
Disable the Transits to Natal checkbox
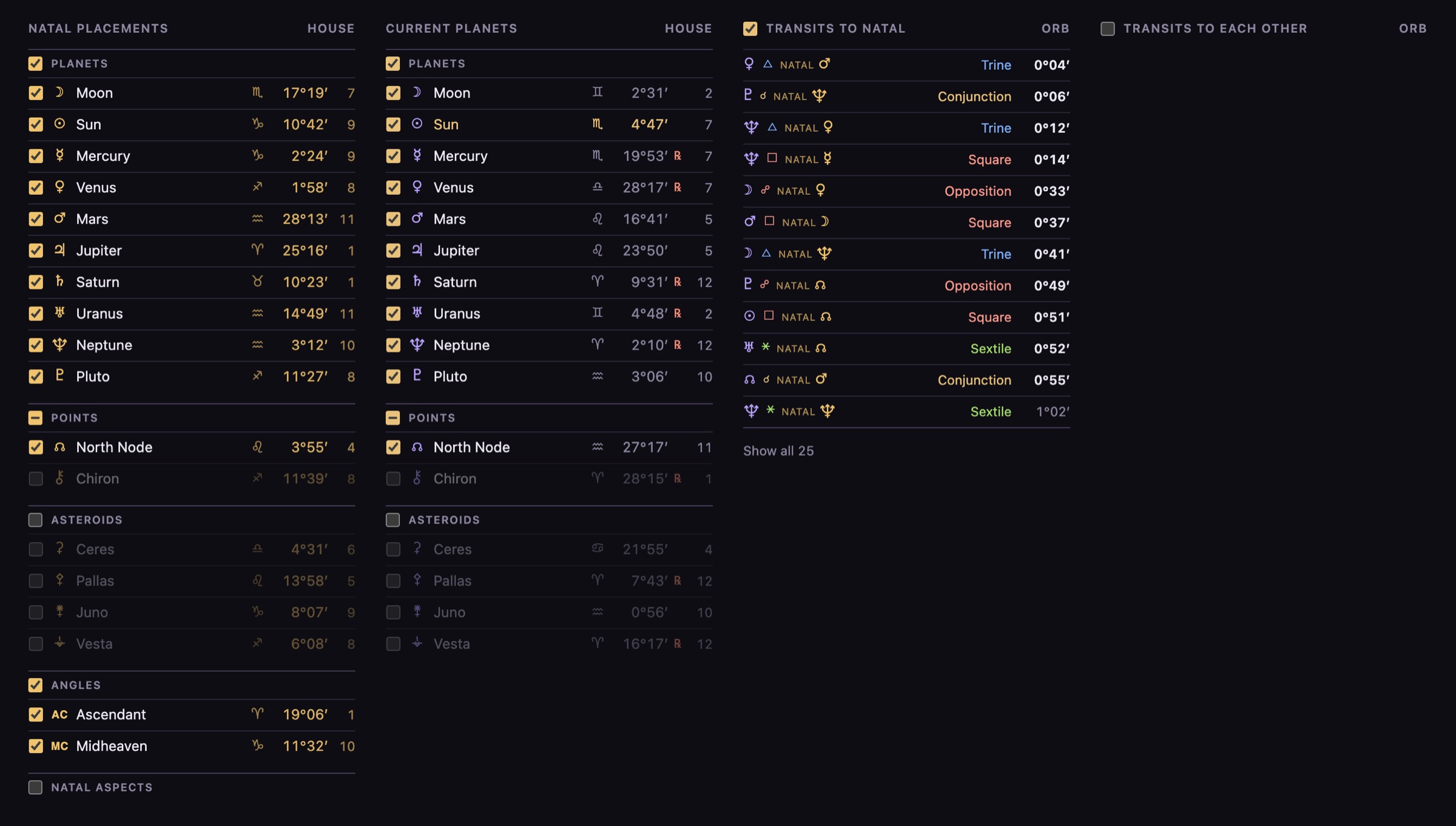(750, 29)
